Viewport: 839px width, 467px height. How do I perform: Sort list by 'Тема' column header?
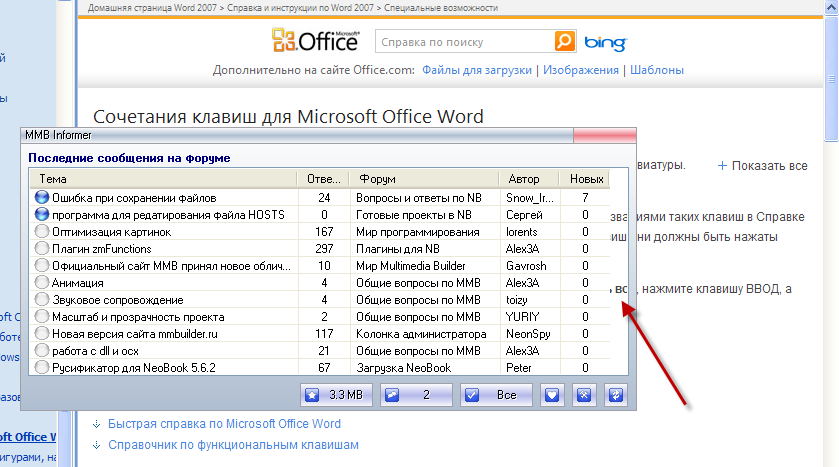[163, 179]
